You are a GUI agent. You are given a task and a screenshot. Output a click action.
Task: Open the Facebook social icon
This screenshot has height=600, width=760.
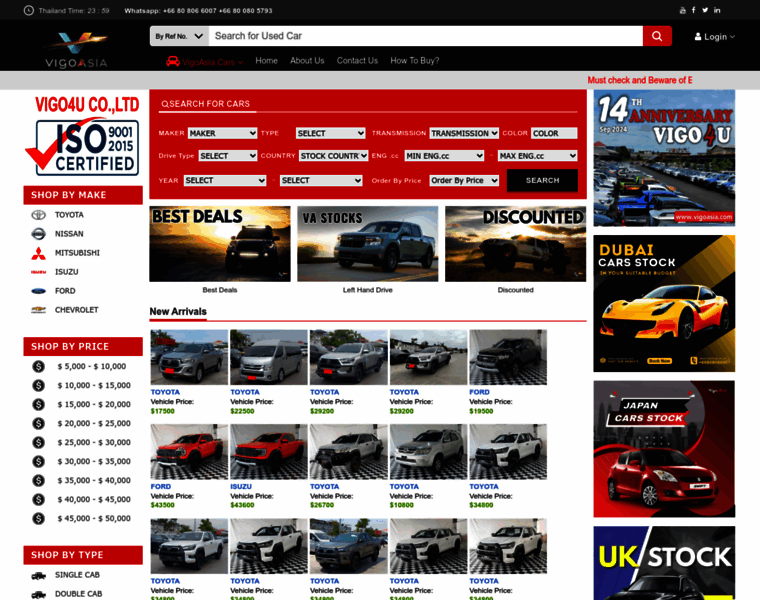click(x=694, y=10)
